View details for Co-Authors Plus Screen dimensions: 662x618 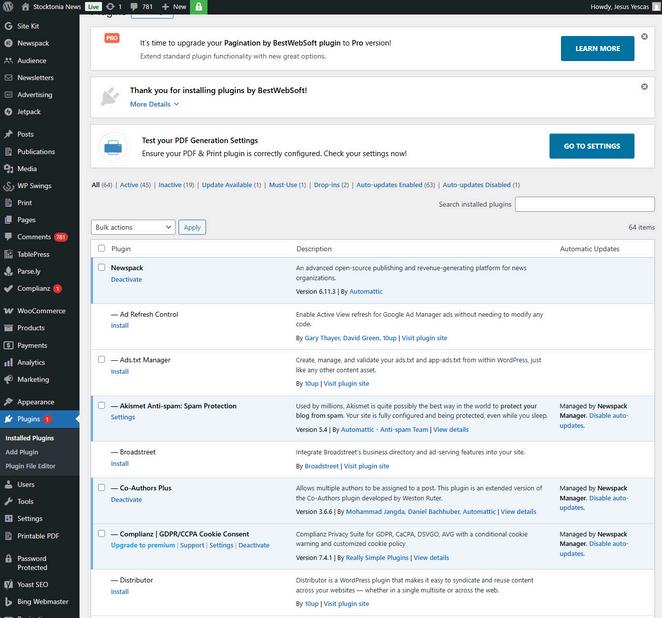(518, 512)
